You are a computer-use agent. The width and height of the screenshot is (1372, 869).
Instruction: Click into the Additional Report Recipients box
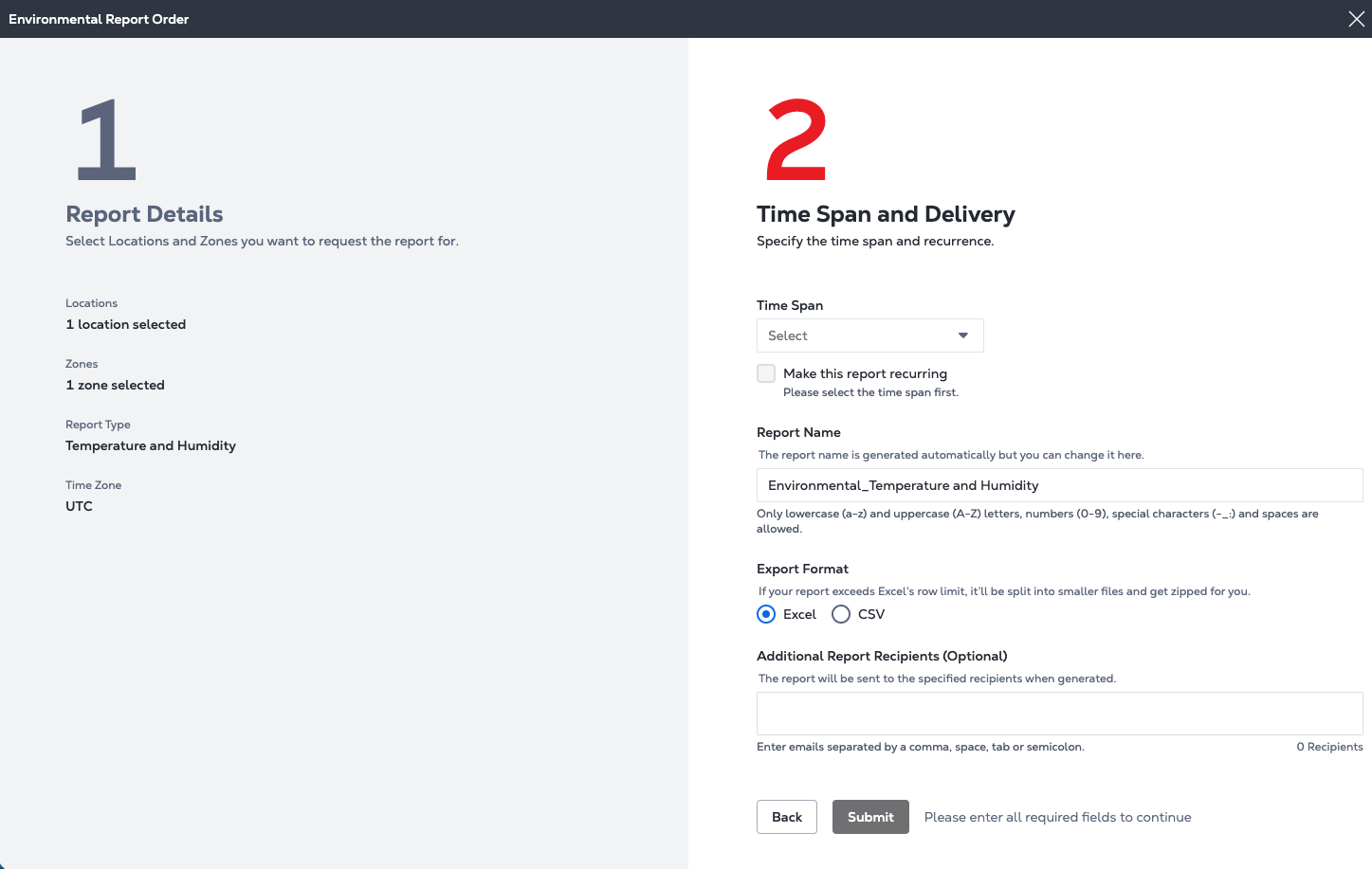click(x=1058, y=713)
